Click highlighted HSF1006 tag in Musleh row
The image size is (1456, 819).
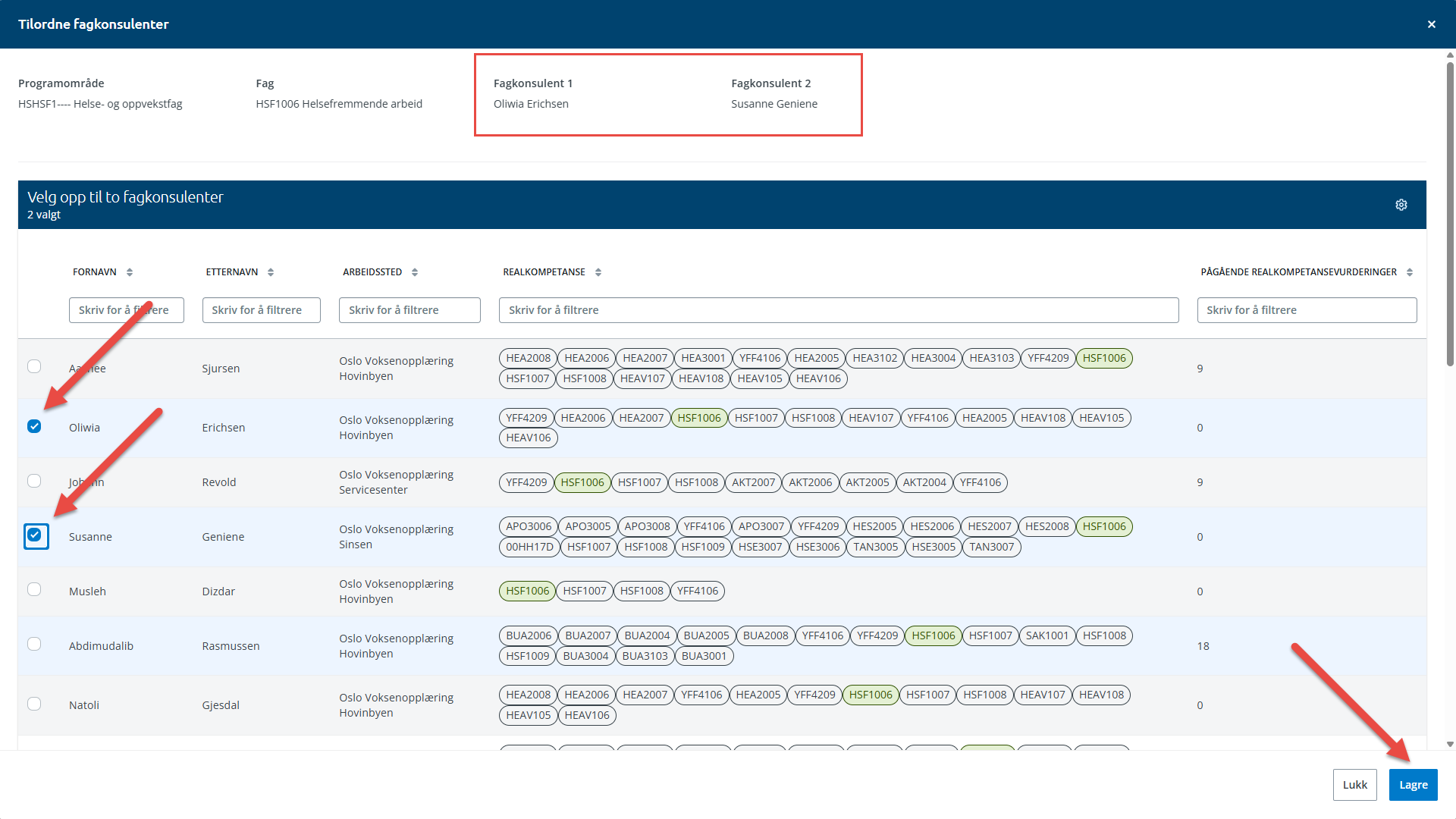click(x=527, y=591)
